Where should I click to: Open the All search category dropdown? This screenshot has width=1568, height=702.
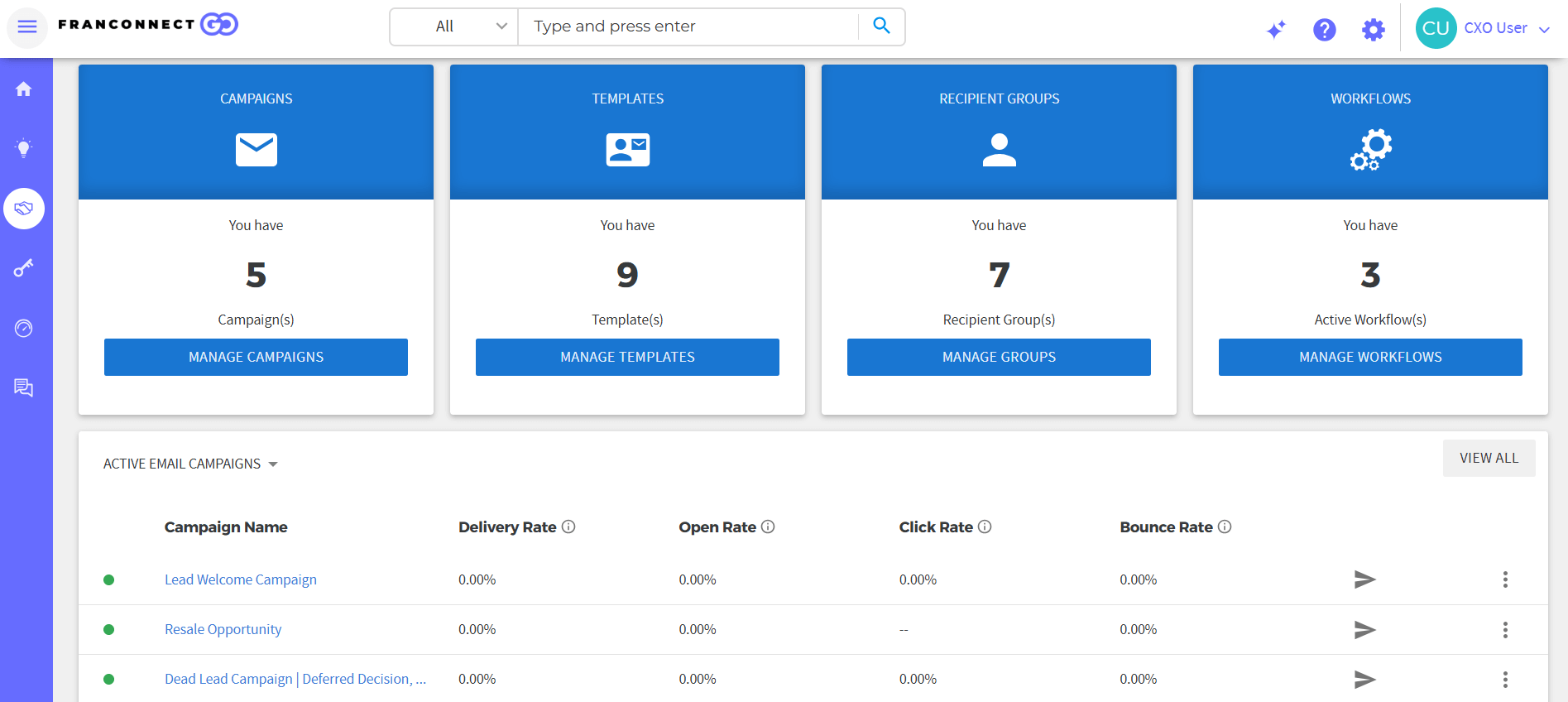pyautogui.click(x=454, y=26)
